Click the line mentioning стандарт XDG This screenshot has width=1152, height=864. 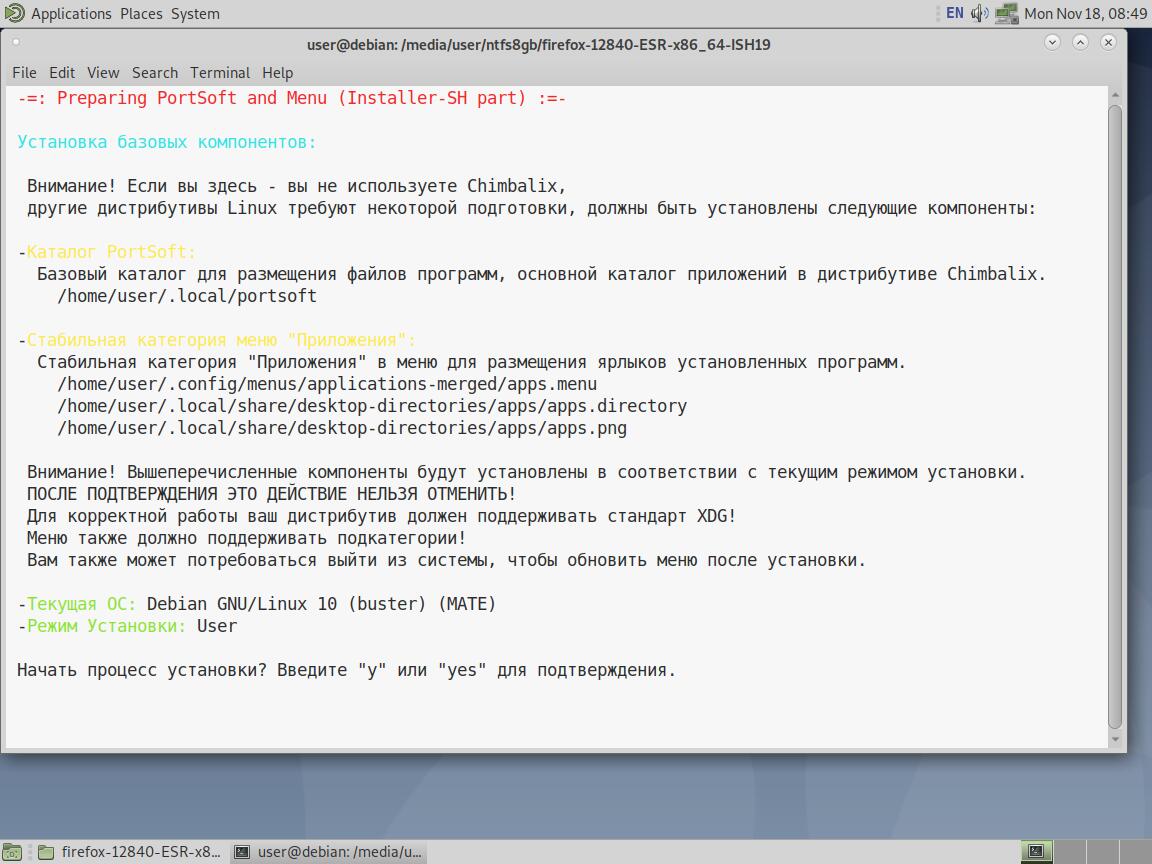[x=381, y=516]
